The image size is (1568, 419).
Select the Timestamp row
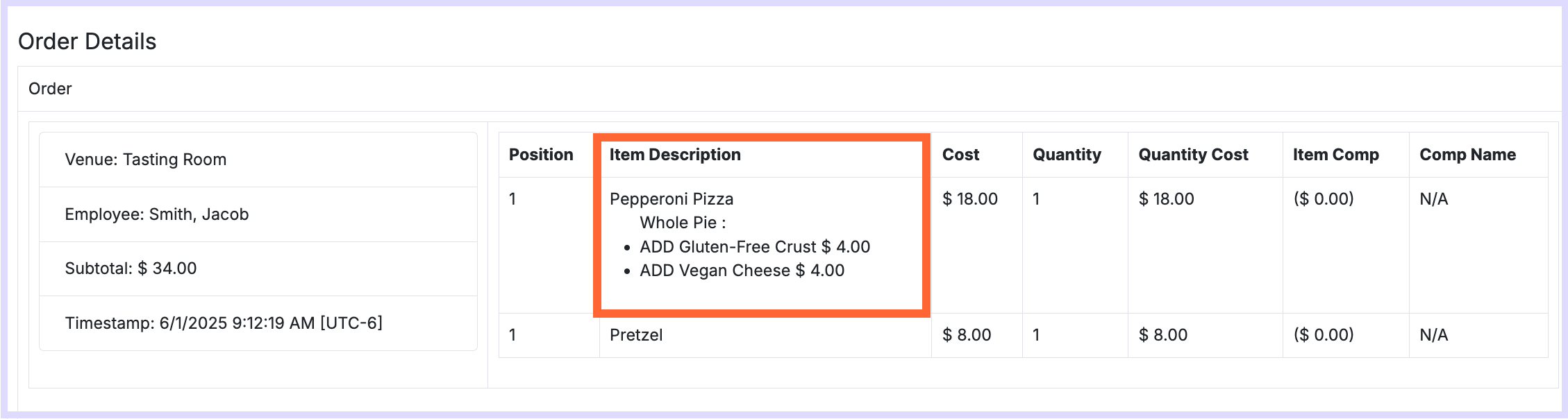click(x=258, y=323)
